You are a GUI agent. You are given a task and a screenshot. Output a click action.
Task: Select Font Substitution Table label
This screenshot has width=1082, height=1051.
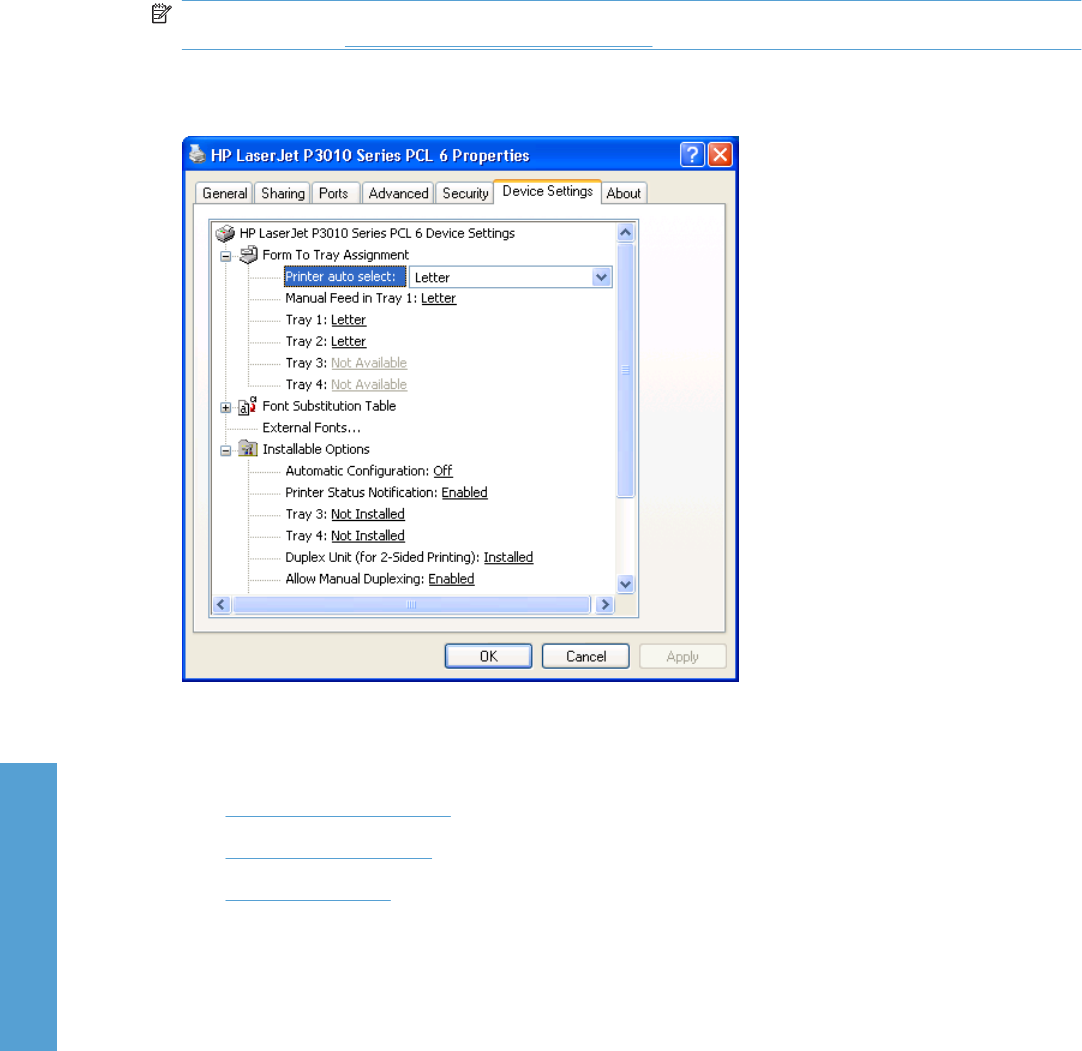coord(329,406)
